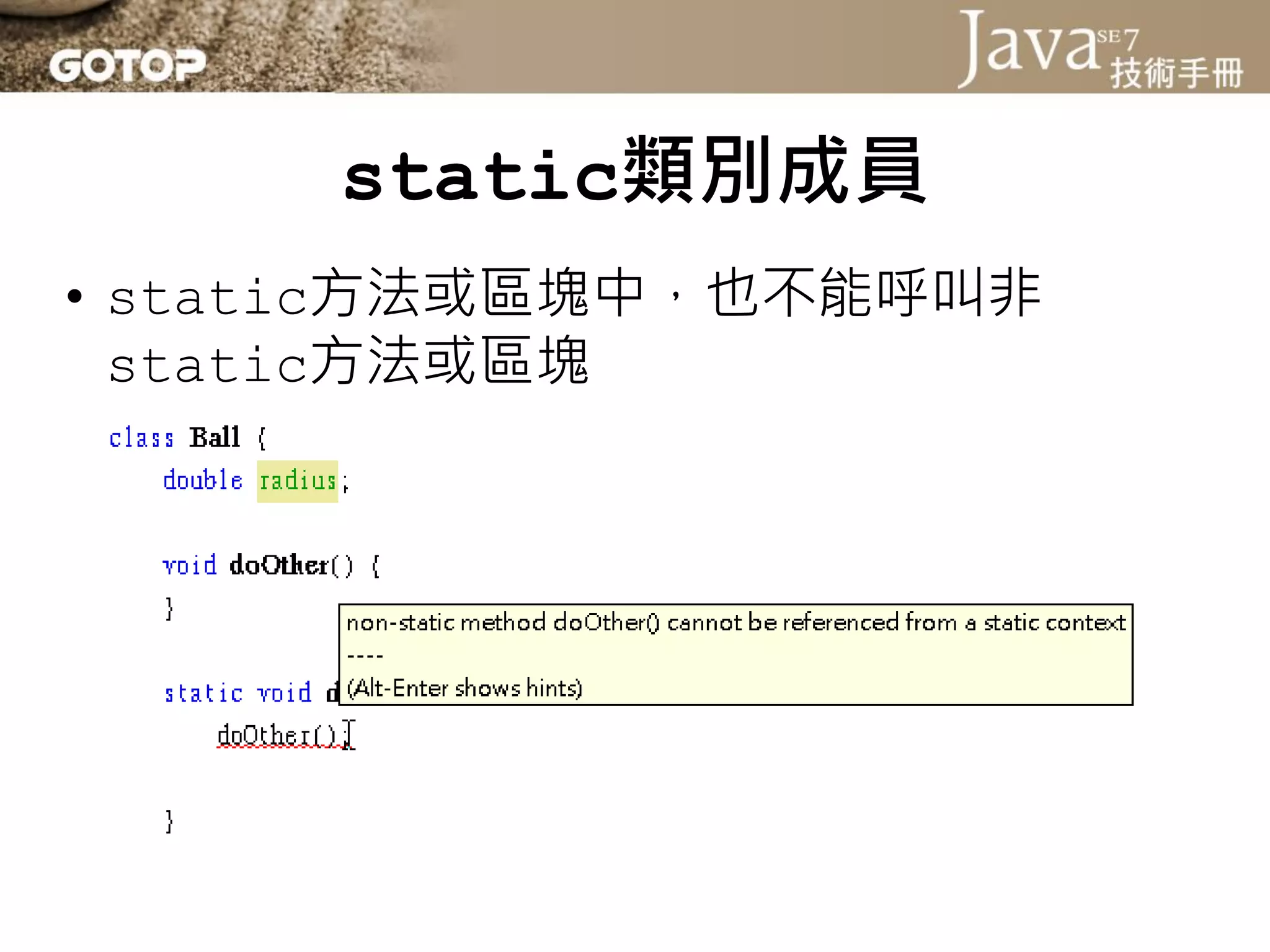Click the GOTOP logo in header
This screenshot has width=1270, height=952.
point(127,66)
